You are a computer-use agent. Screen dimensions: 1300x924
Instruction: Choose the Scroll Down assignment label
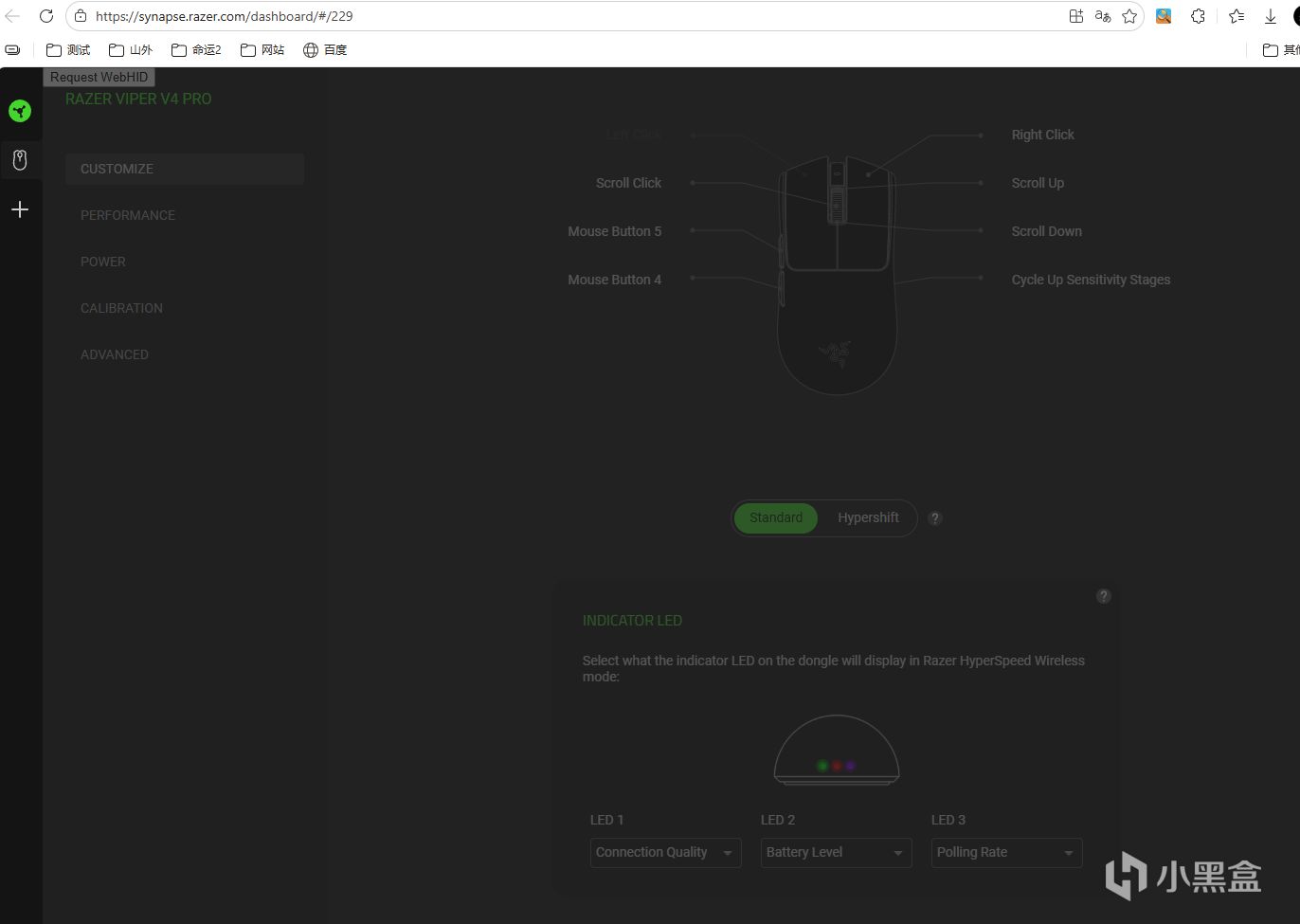1046,231
